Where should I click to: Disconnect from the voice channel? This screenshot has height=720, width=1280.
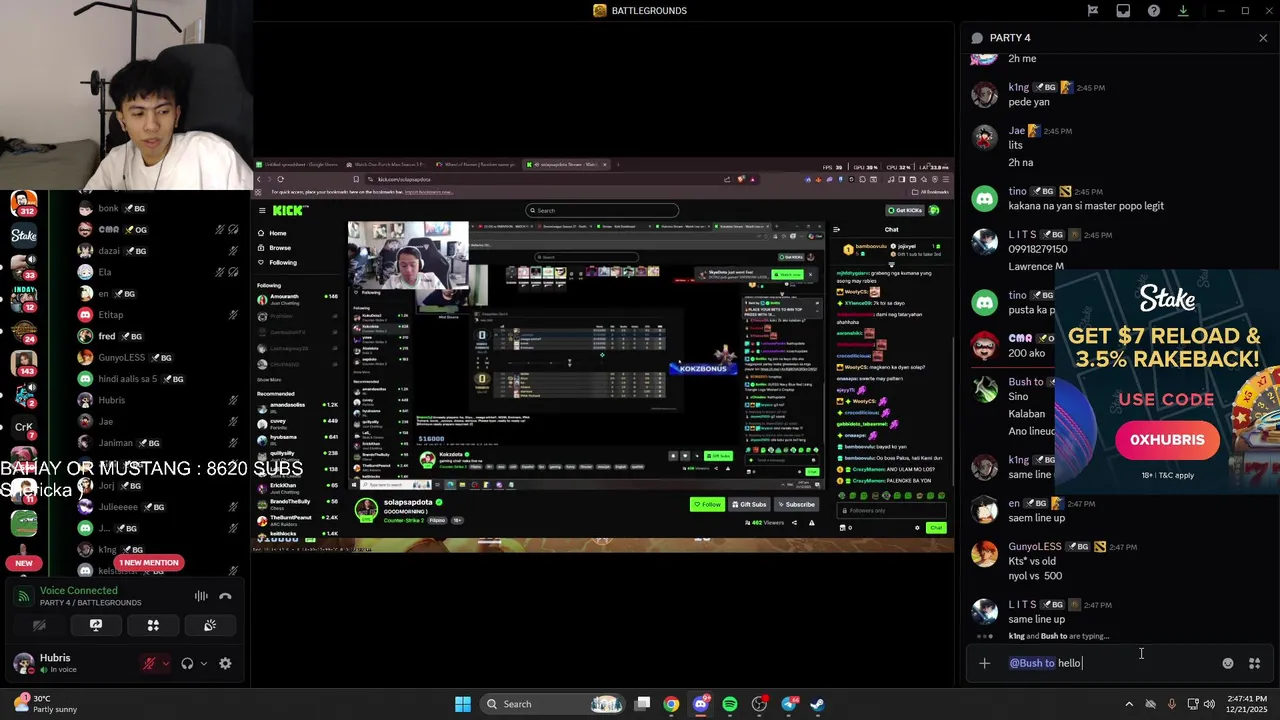[x=226, y=596]
